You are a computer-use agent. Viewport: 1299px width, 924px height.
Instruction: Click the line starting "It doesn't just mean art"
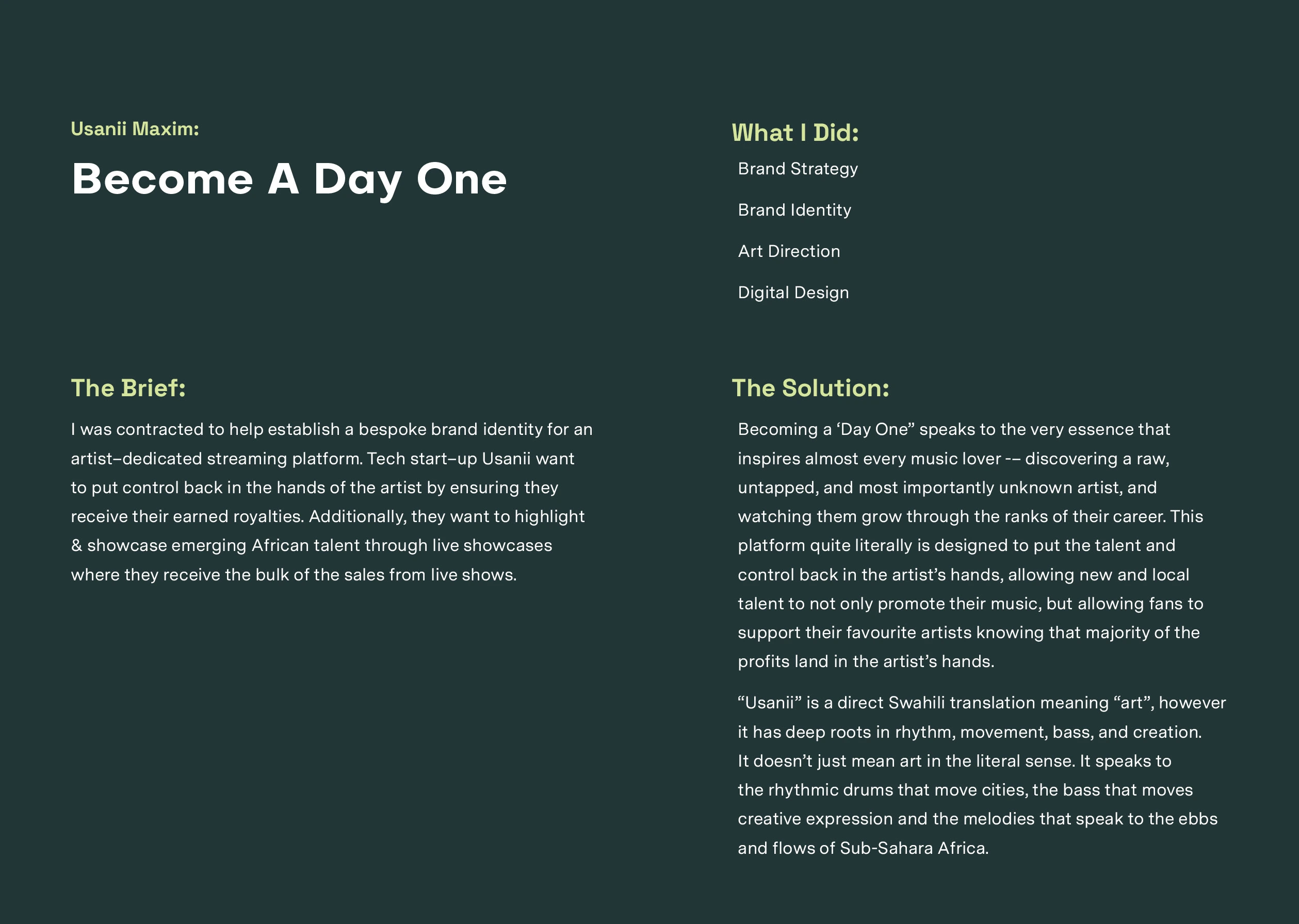[x=954, y=761]
